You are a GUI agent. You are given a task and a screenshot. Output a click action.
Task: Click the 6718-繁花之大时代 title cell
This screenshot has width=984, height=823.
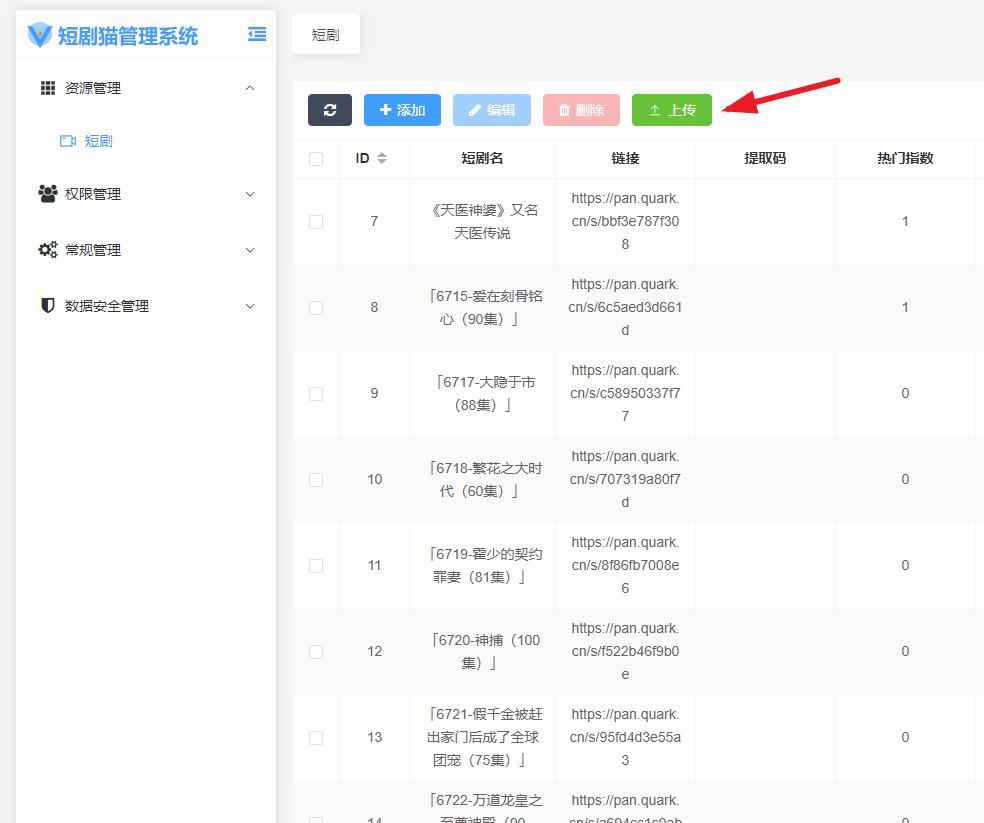pos(483,480)
